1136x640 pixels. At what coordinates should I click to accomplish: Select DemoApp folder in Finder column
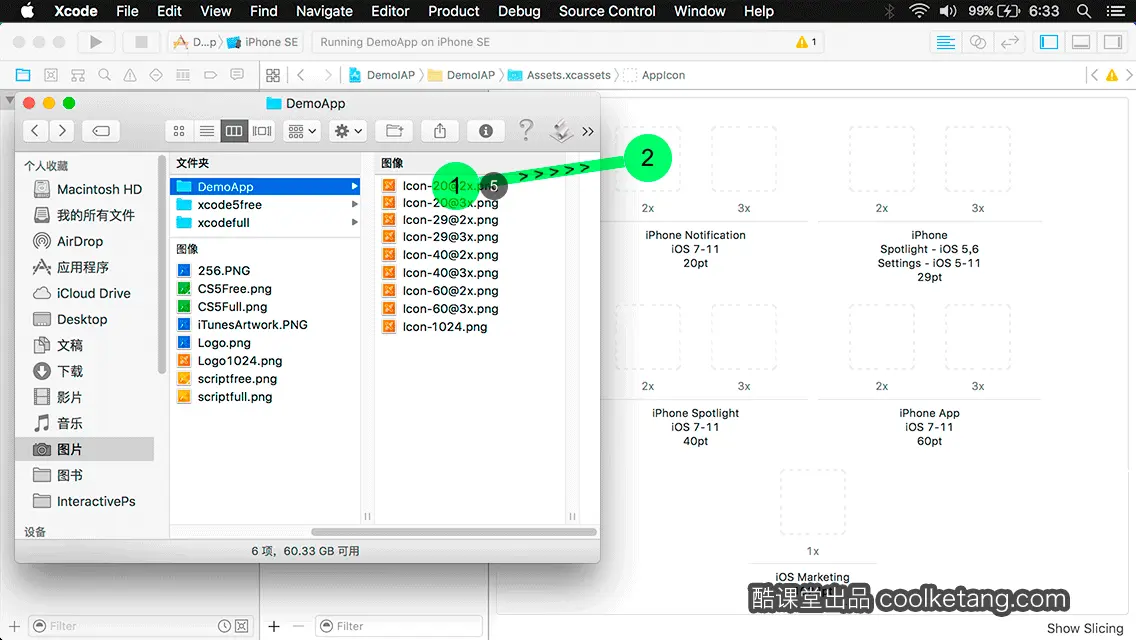265,186
